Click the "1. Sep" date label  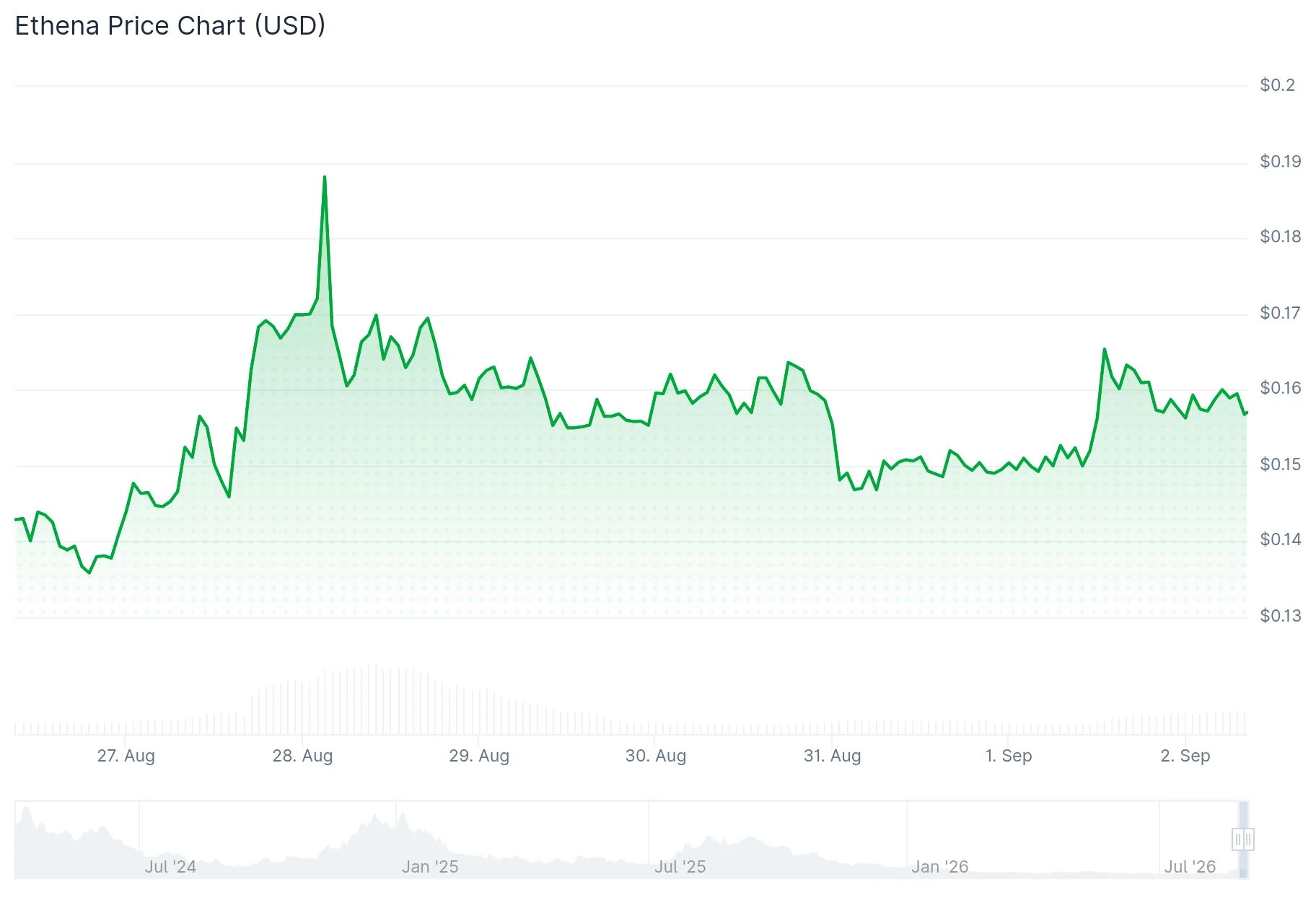pos(1009,756)
